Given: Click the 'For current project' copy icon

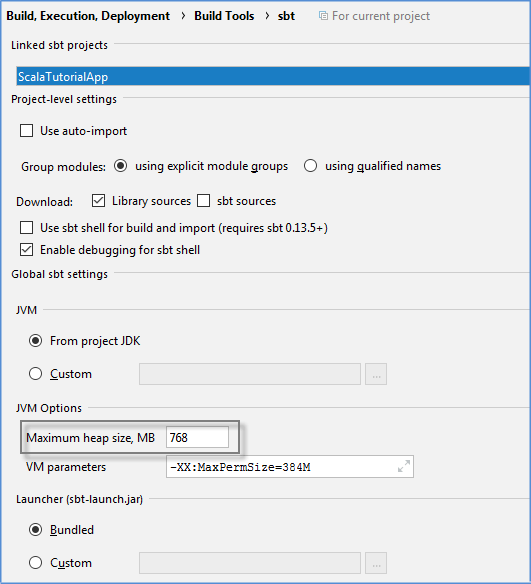Looking at the screenshot, I should (x=323, y=16).
